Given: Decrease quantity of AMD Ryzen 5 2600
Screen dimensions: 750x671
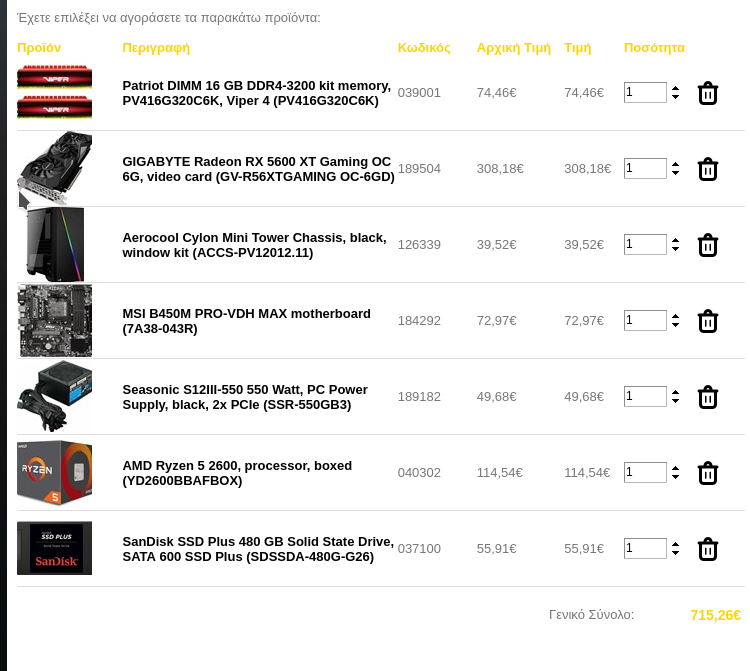Looking at the screenshot, I should 675,477.
